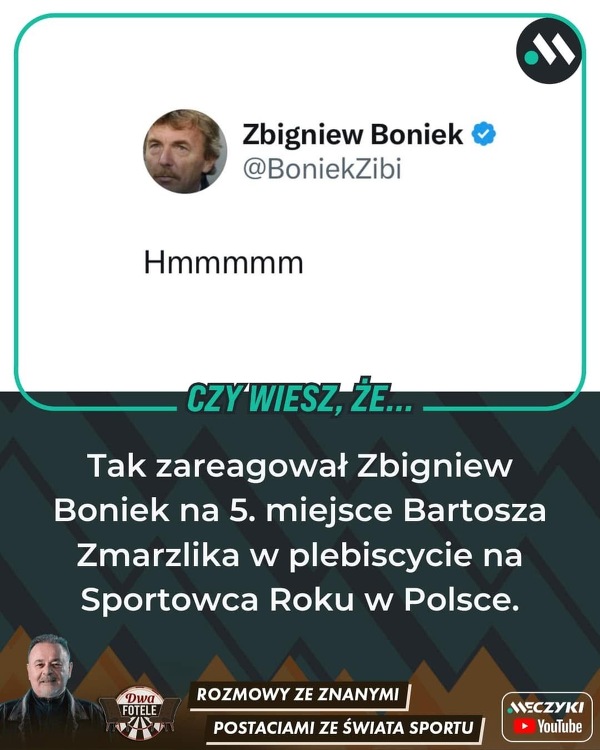Screen dimensions: 600x750
Task: Click the Hmmmmm tweet text
Action: tap(223, 263)
